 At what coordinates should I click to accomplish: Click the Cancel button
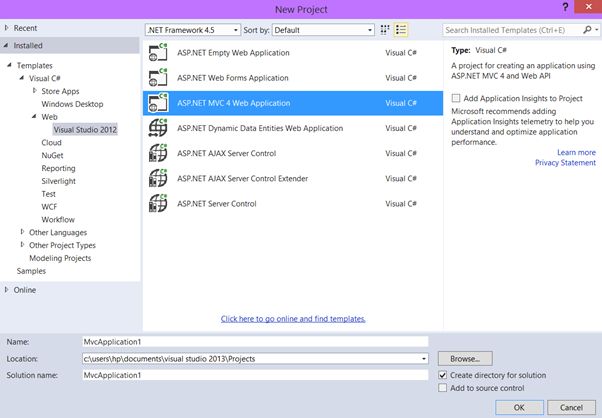coord(571,407)
